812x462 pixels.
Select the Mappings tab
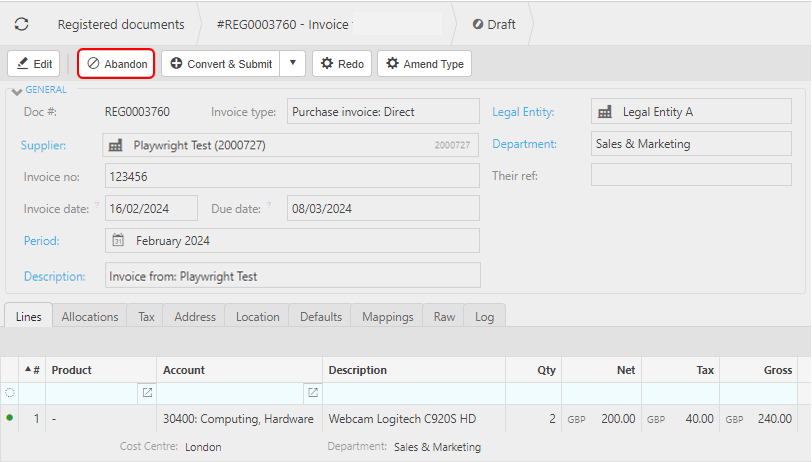(x=387, y=317)
